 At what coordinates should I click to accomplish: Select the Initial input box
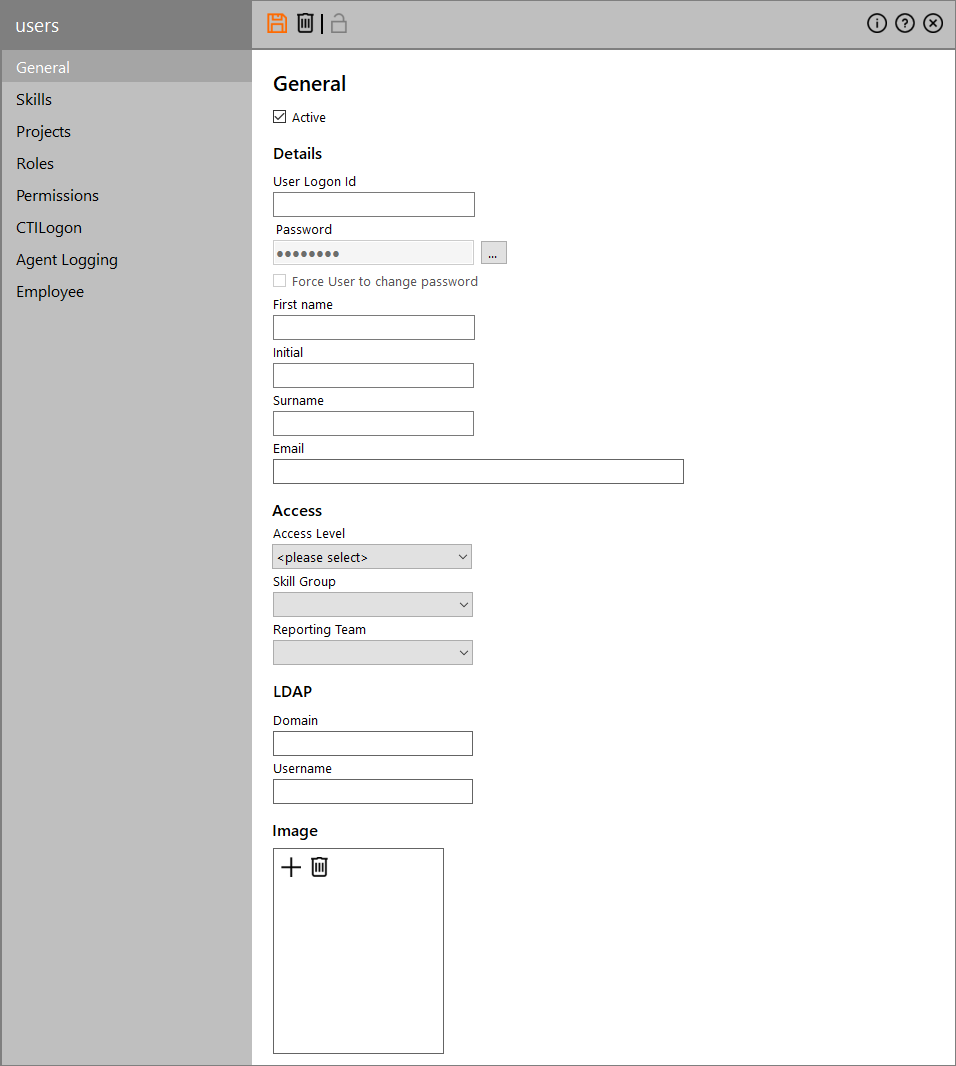pyautogui.click(x=373, y=375)
